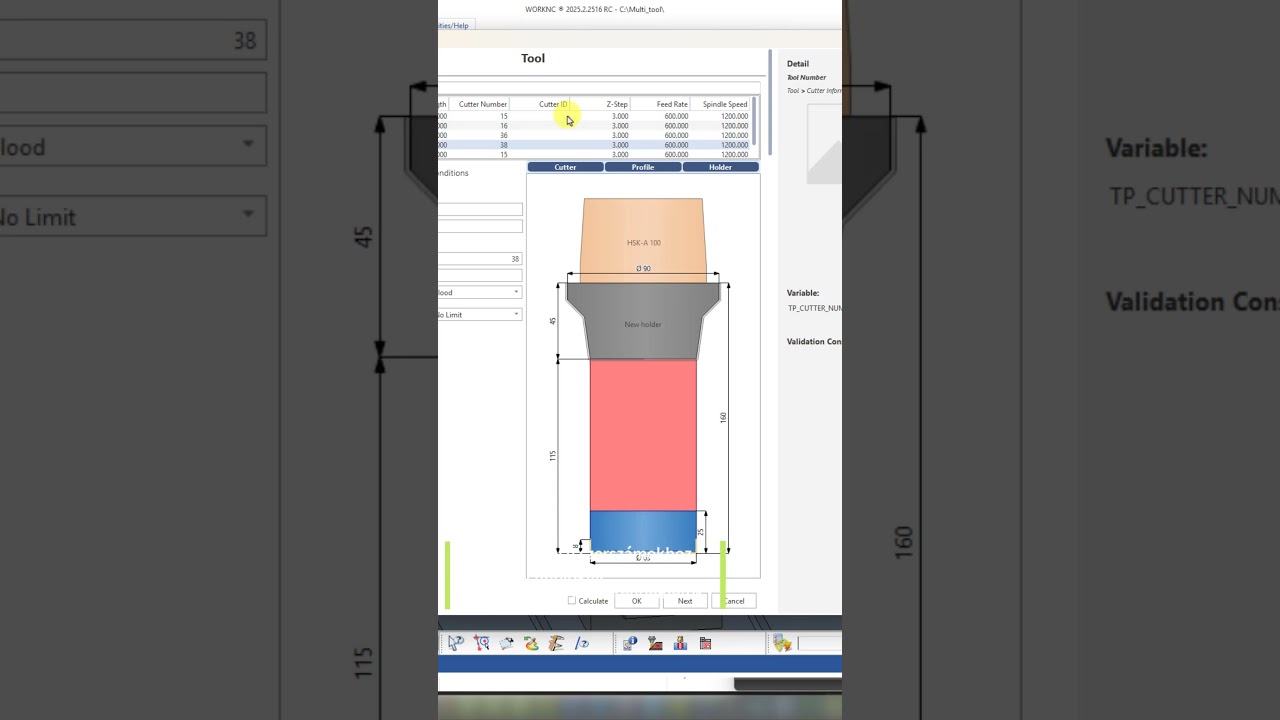Image resolution: width=1280 pixels, height=720 pixels.
Task: Open the blue info document icon
Action: (x=630, y=643)
